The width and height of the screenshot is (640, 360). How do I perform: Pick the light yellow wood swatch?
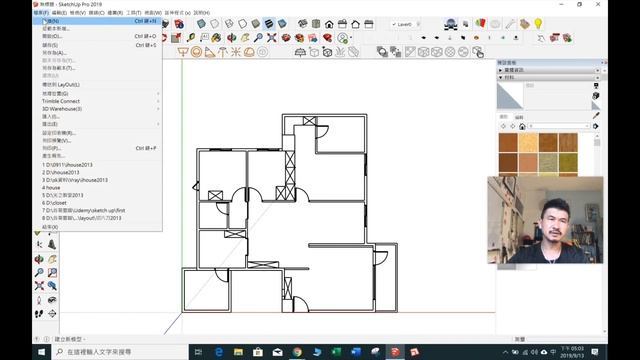[528, 142]
